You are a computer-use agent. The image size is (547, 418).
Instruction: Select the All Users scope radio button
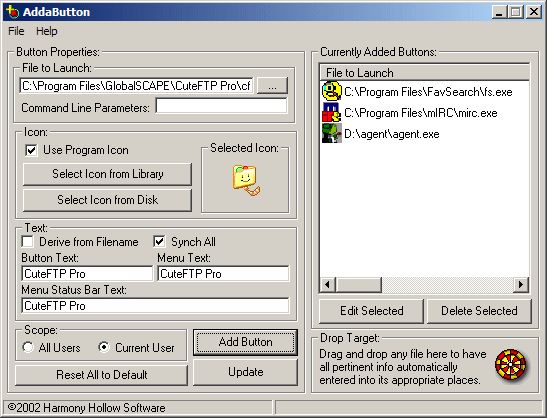[x=28, y=347]
